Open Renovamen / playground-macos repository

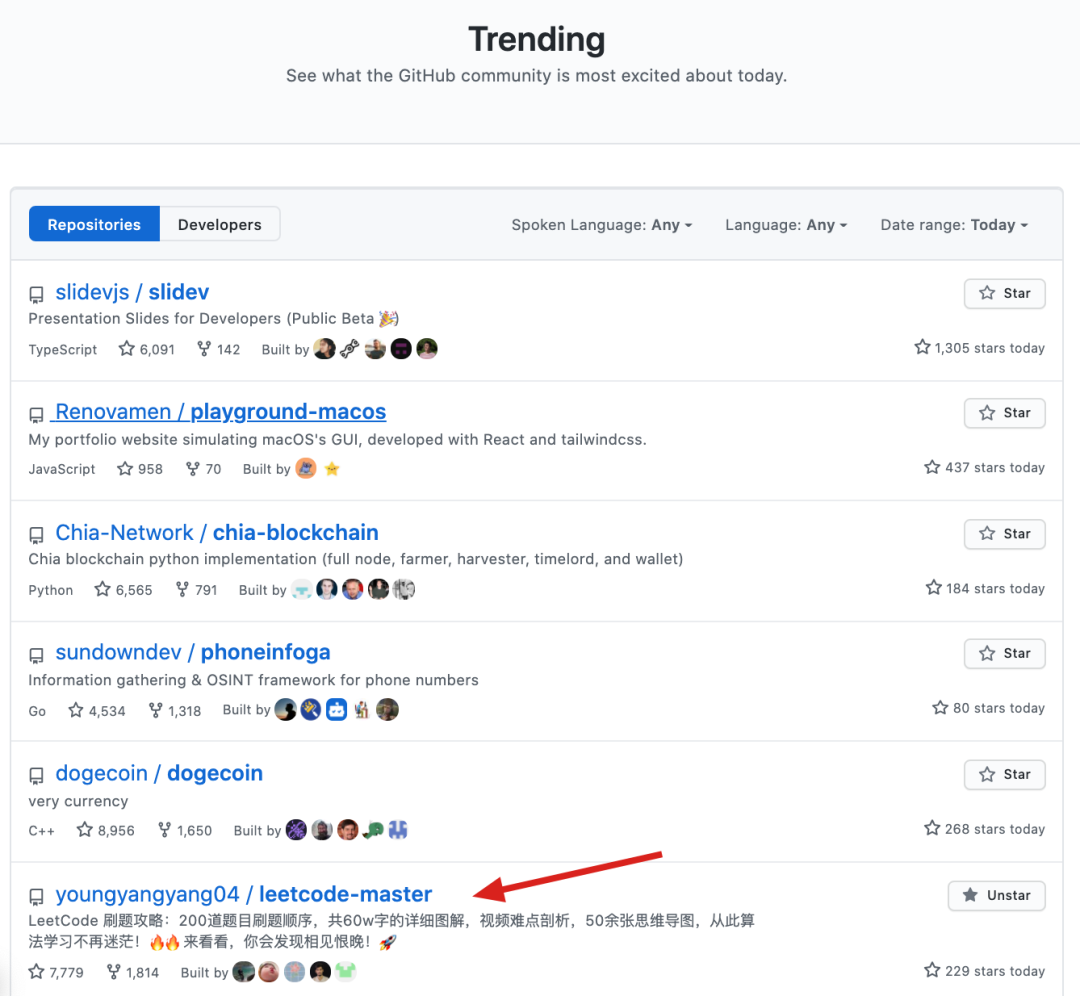220,411
